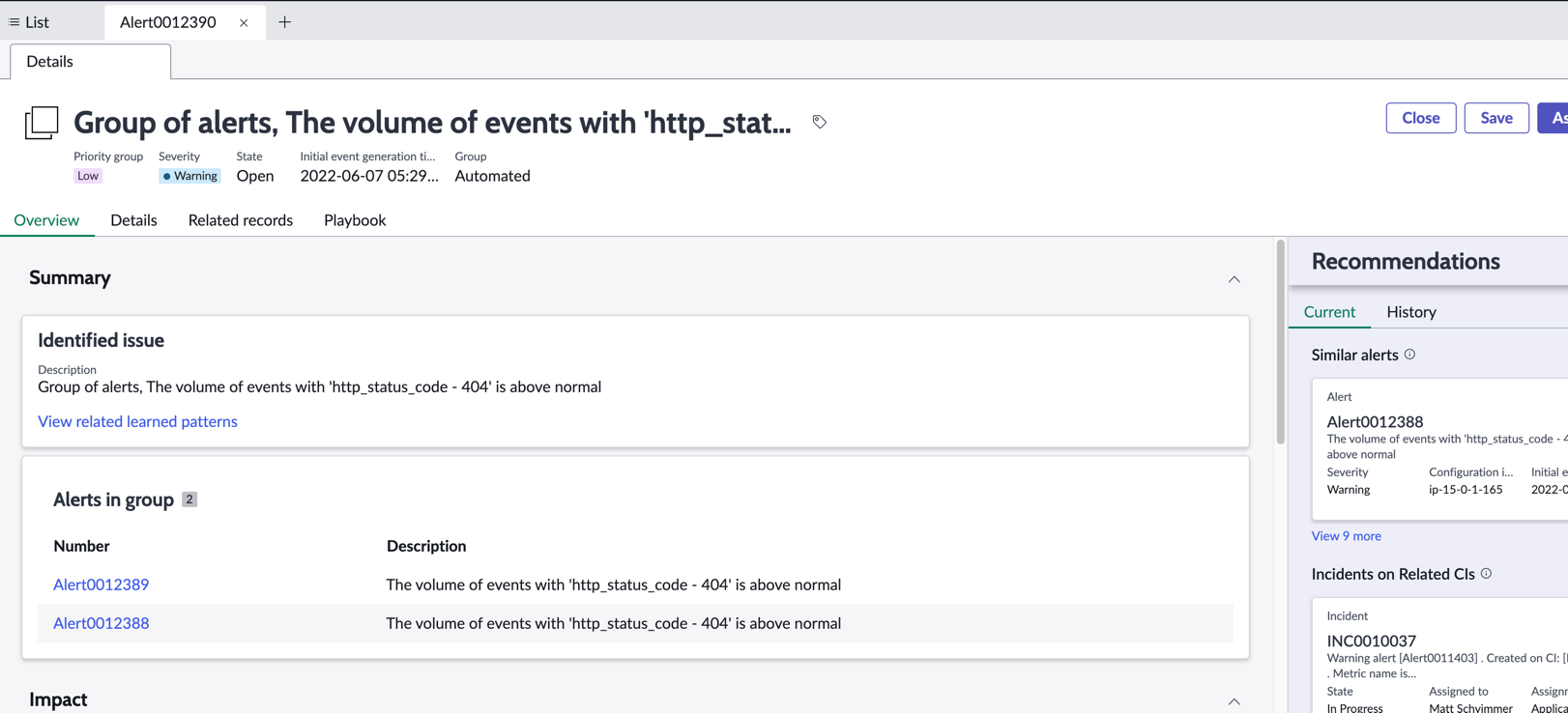Open similar alert card Alert0012388
Viewport: 1568px width, 713px height.
point(1439,449)
